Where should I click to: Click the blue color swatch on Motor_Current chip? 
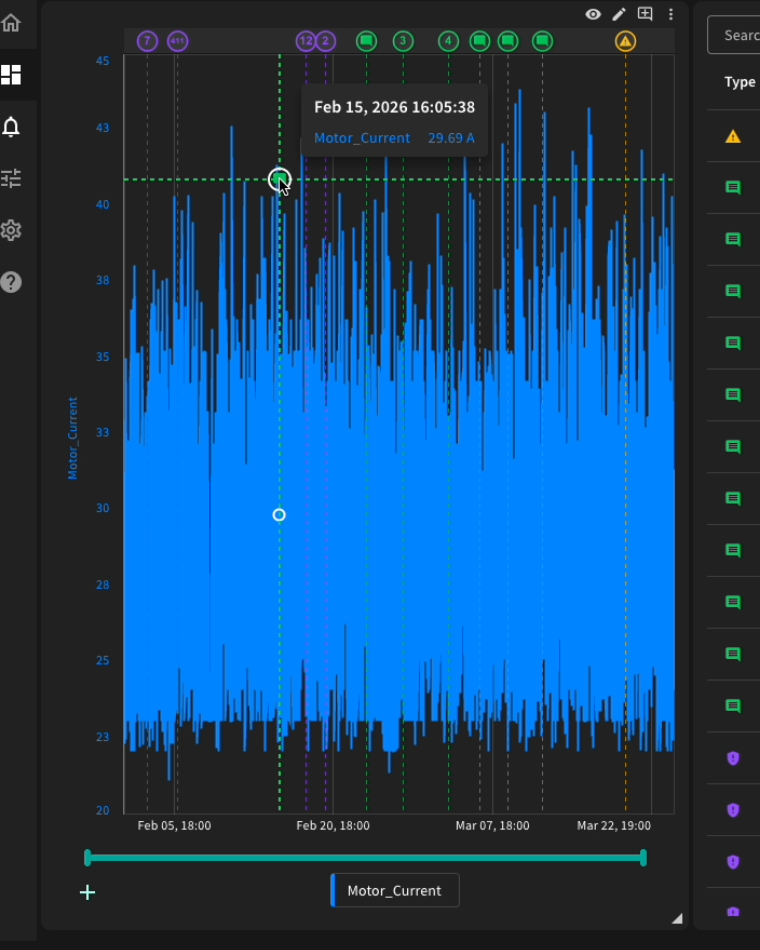tap(333, 891)
